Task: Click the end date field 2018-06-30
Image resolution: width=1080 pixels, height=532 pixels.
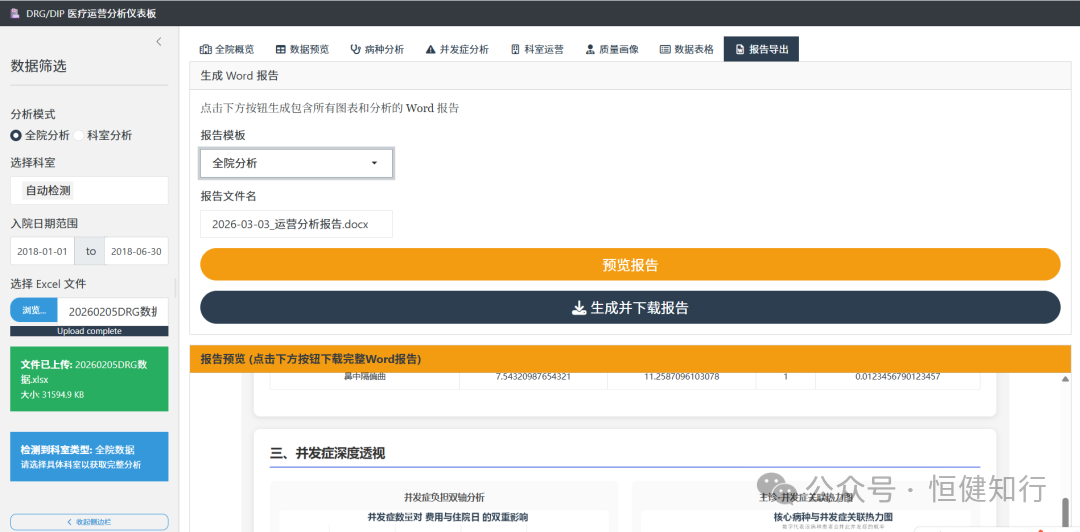Action: [x=136, y=251]
